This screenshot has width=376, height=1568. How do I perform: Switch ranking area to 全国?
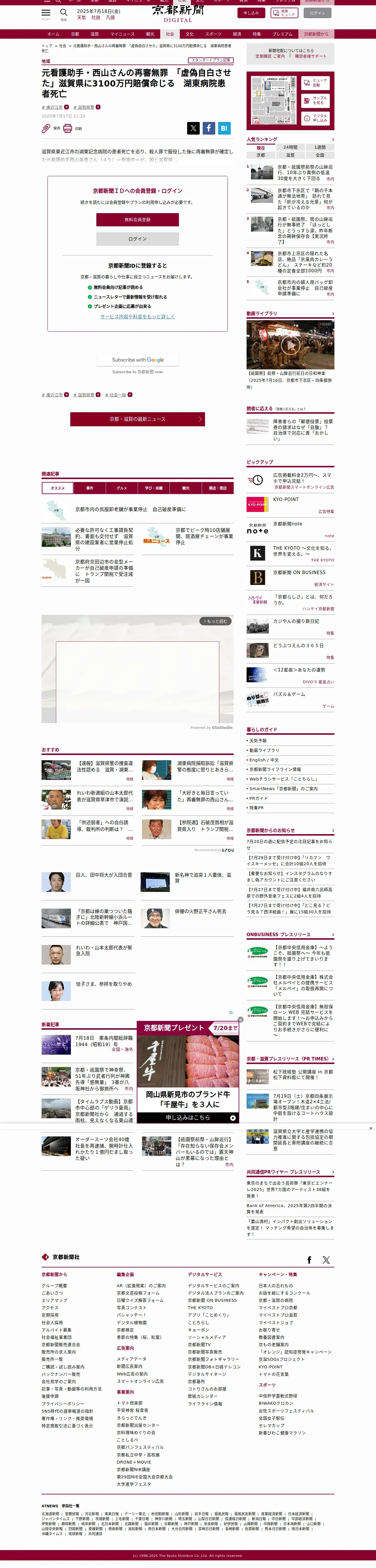[319, 155]
